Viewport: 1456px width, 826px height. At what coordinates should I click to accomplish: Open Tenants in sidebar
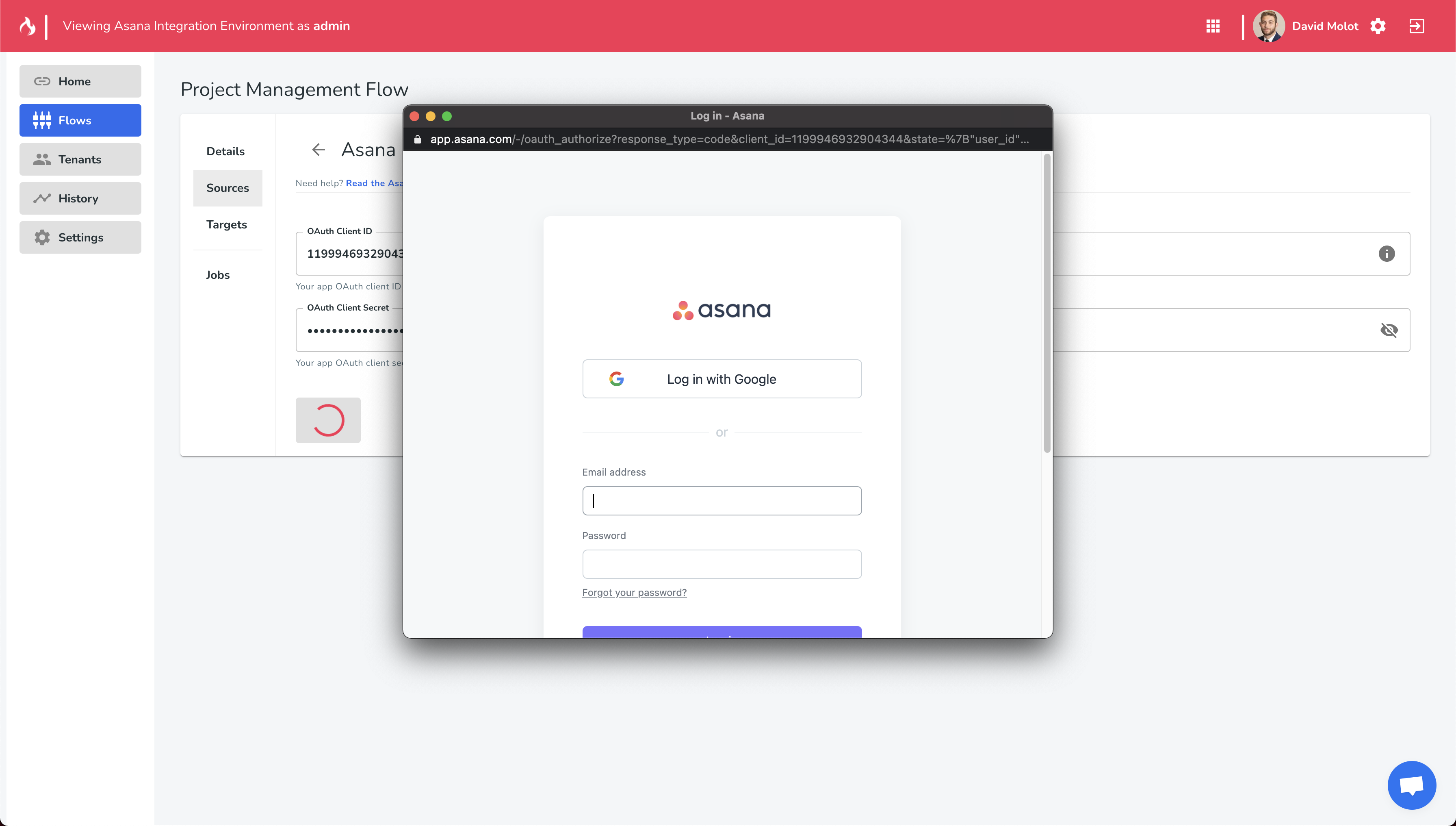point(80,159)
